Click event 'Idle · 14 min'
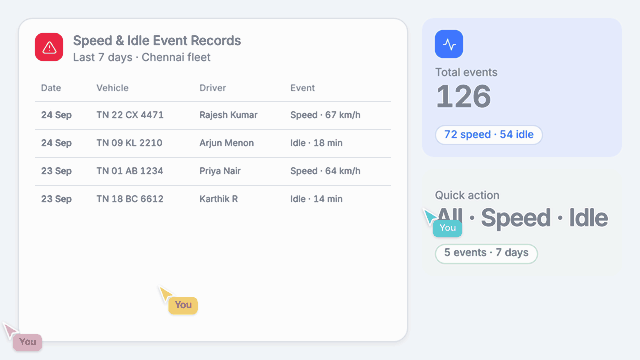 coord(316,199)
